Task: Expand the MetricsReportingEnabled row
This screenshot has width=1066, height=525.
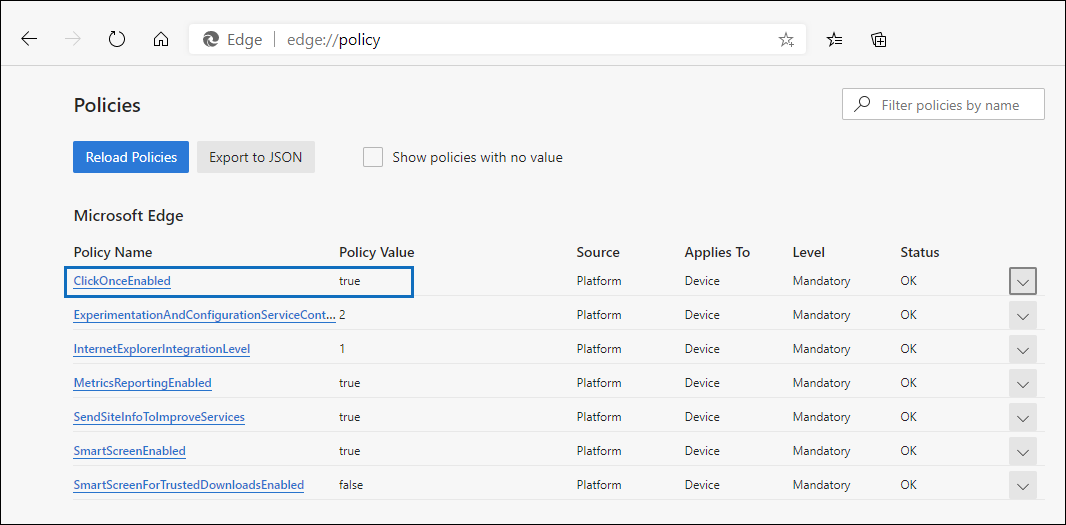Action: pos(1022,384)
